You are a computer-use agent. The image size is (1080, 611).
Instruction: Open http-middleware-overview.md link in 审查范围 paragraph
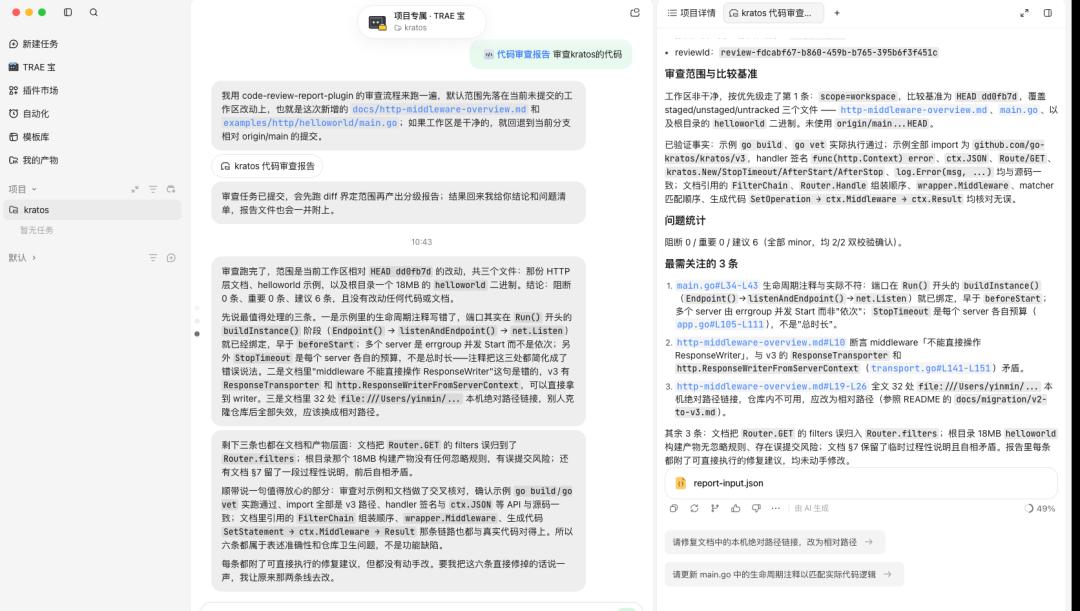click(x=913, y=110)
